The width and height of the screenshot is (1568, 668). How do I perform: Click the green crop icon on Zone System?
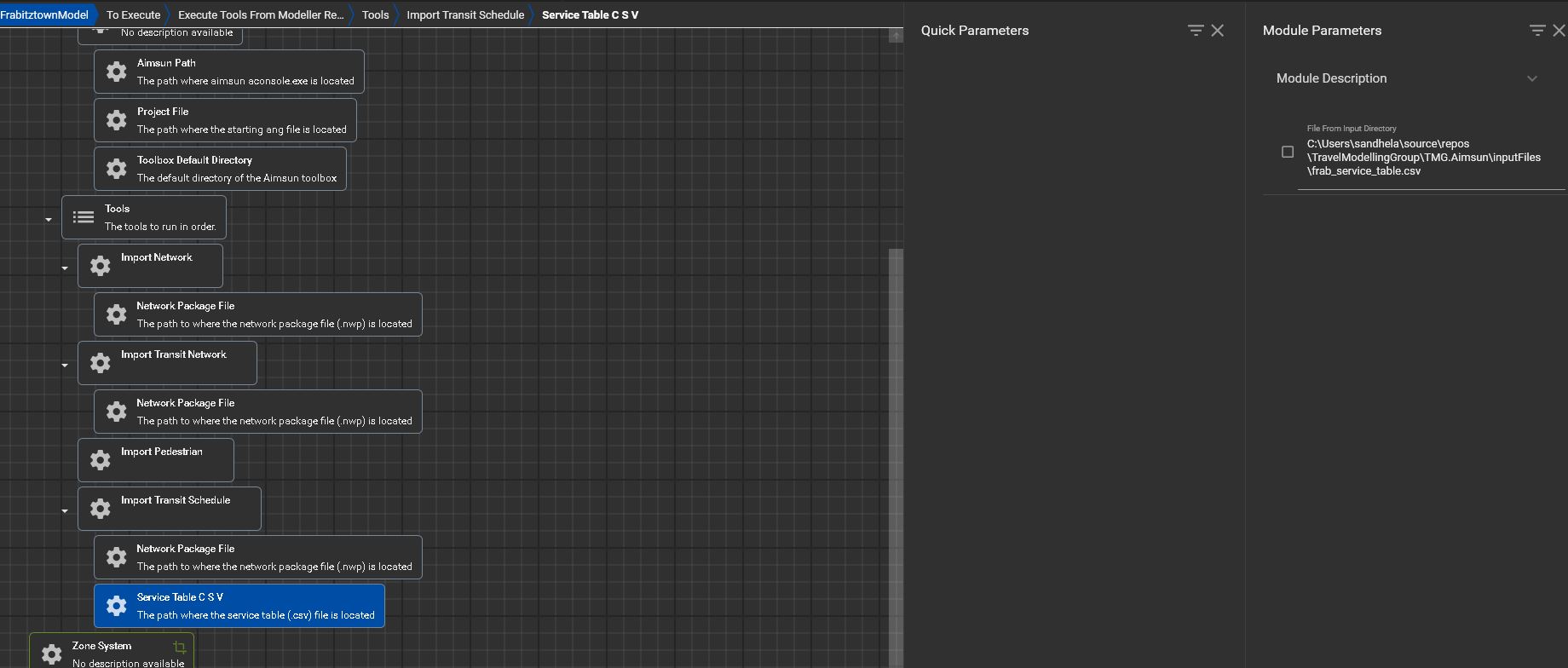click(179, 648)
